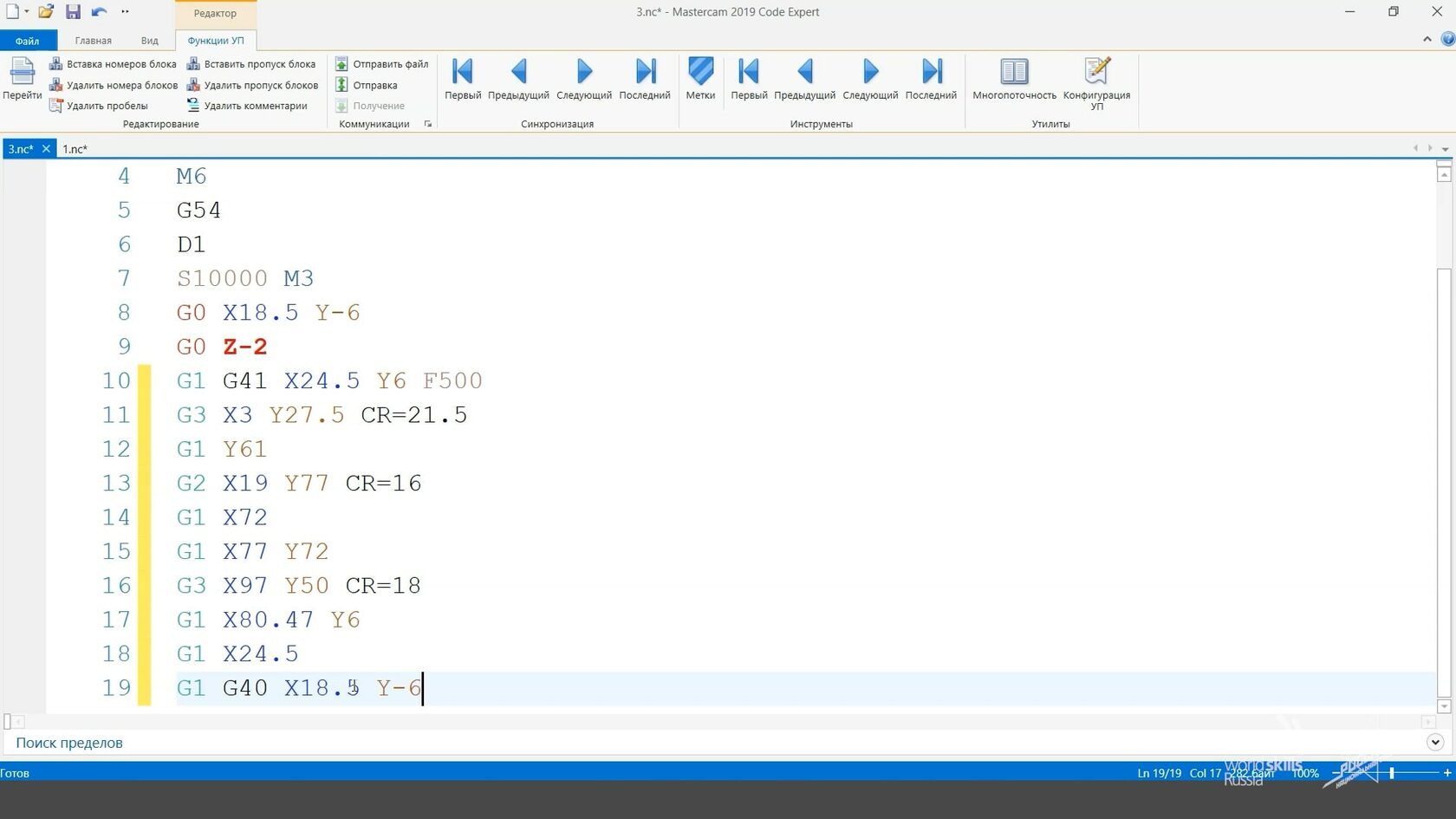This screenshot has width=1456, height=819.
Task: Click the Перейти button in the ribbon
Action: (x=22, y=79)
